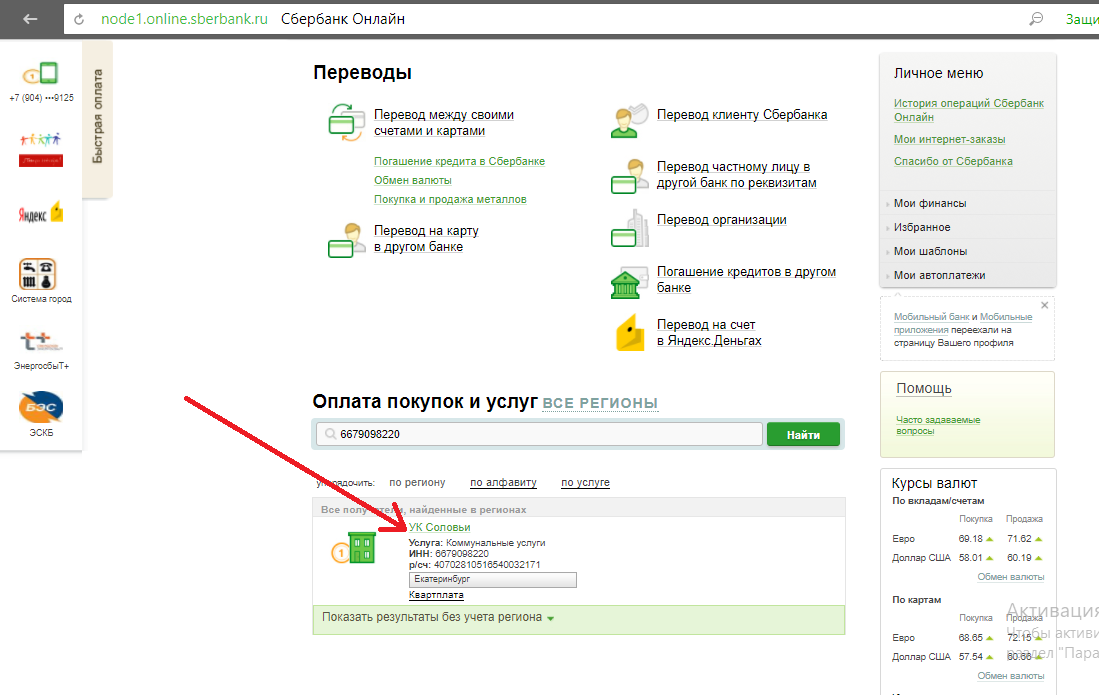The width and height of the screenshot is (1099, 695).
Task: Expand Мои шаблоны menu section
Action: (x=930, y=252)
